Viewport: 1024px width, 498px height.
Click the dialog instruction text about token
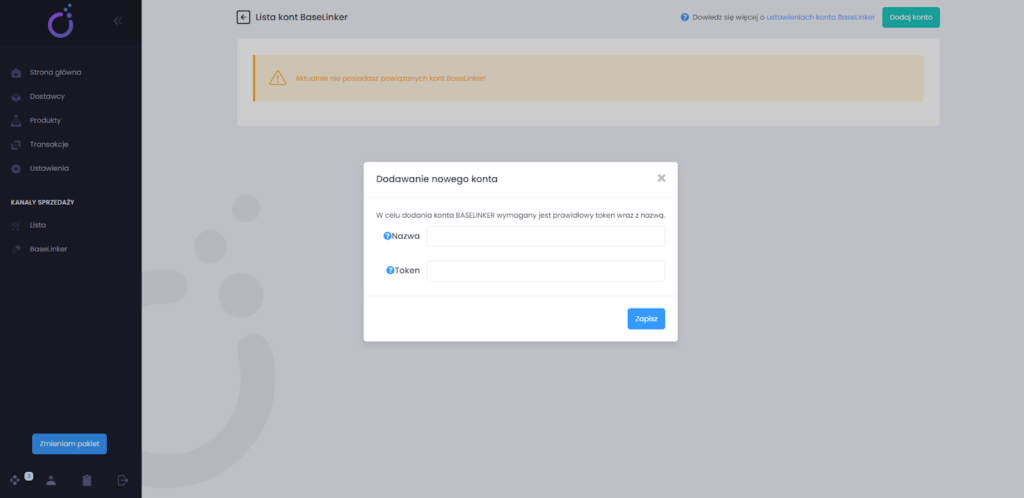[x=520, y=215]
